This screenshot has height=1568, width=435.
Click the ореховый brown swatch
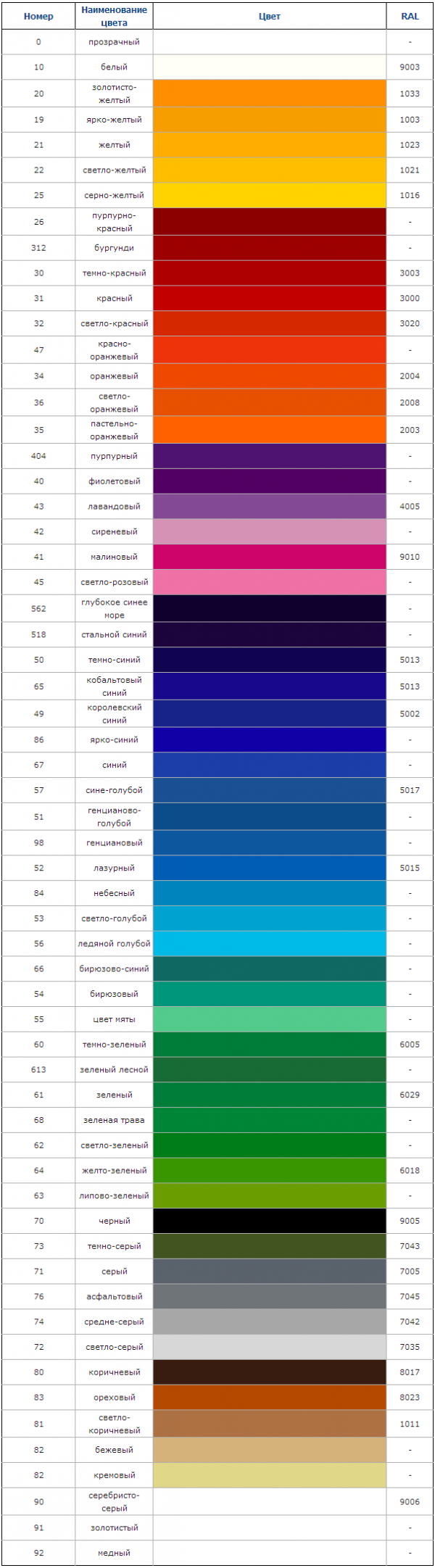[x=270, y=1397]
